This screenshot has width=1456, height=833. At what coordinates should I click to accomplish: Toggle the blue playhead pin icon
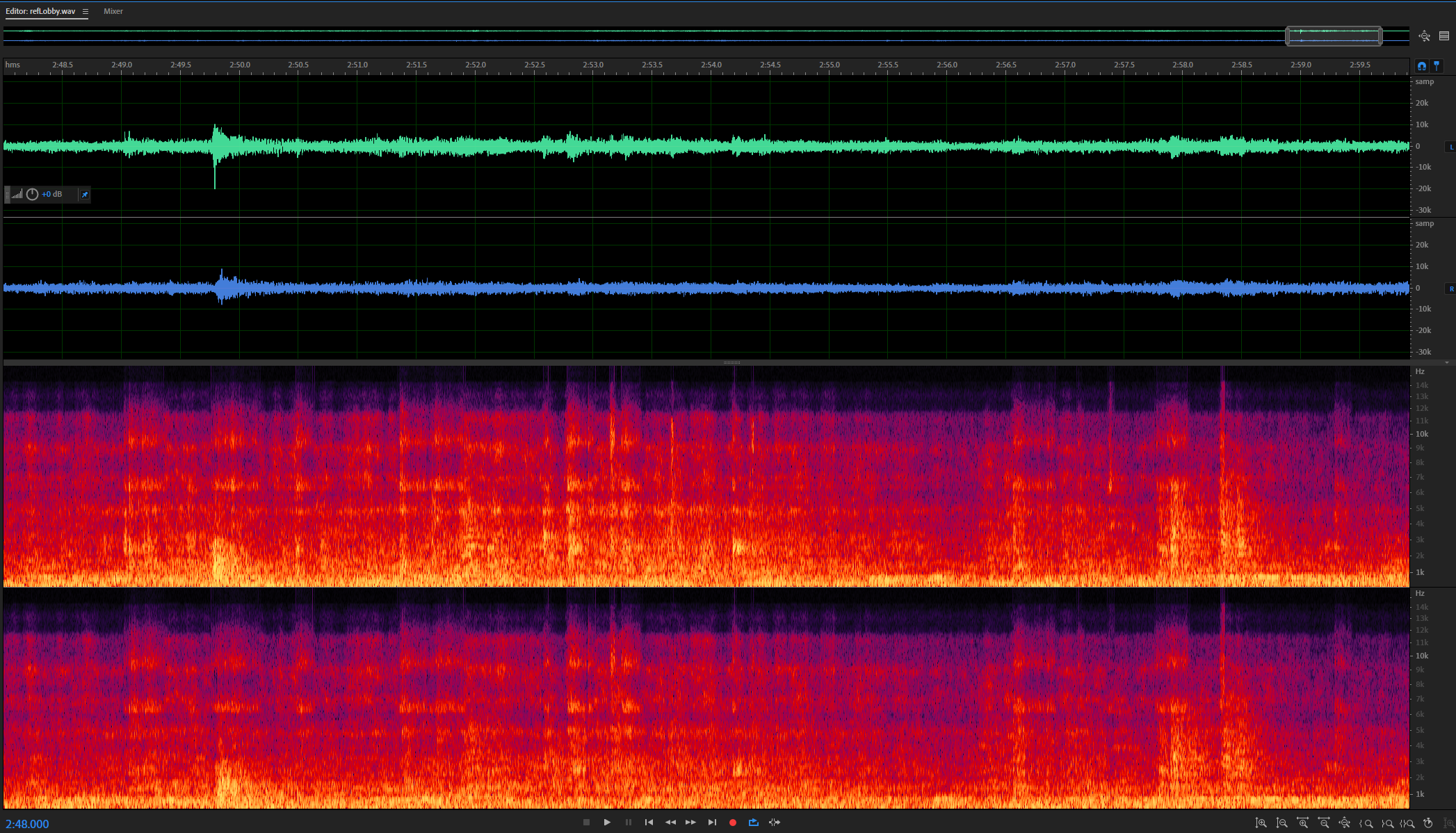coord(1437,66)
